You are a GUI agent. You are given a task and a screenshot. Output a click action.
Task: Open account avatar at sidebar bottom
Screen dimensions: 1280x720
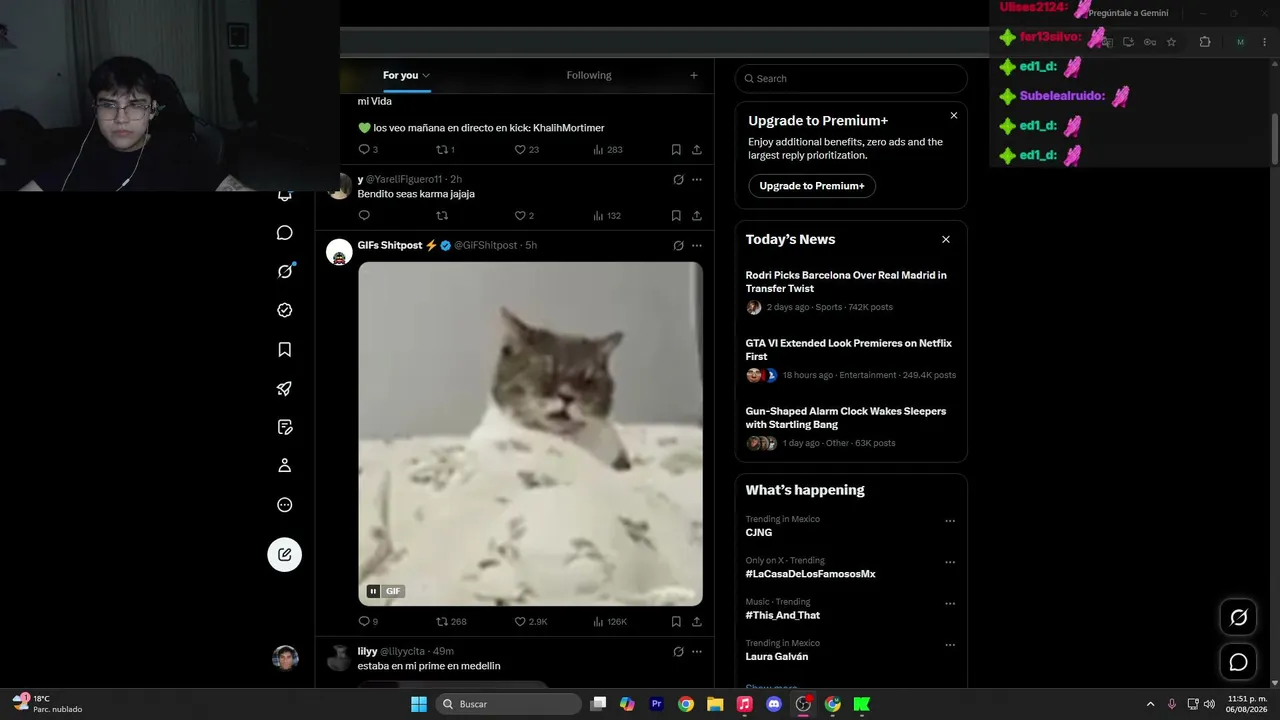point(286,658)
